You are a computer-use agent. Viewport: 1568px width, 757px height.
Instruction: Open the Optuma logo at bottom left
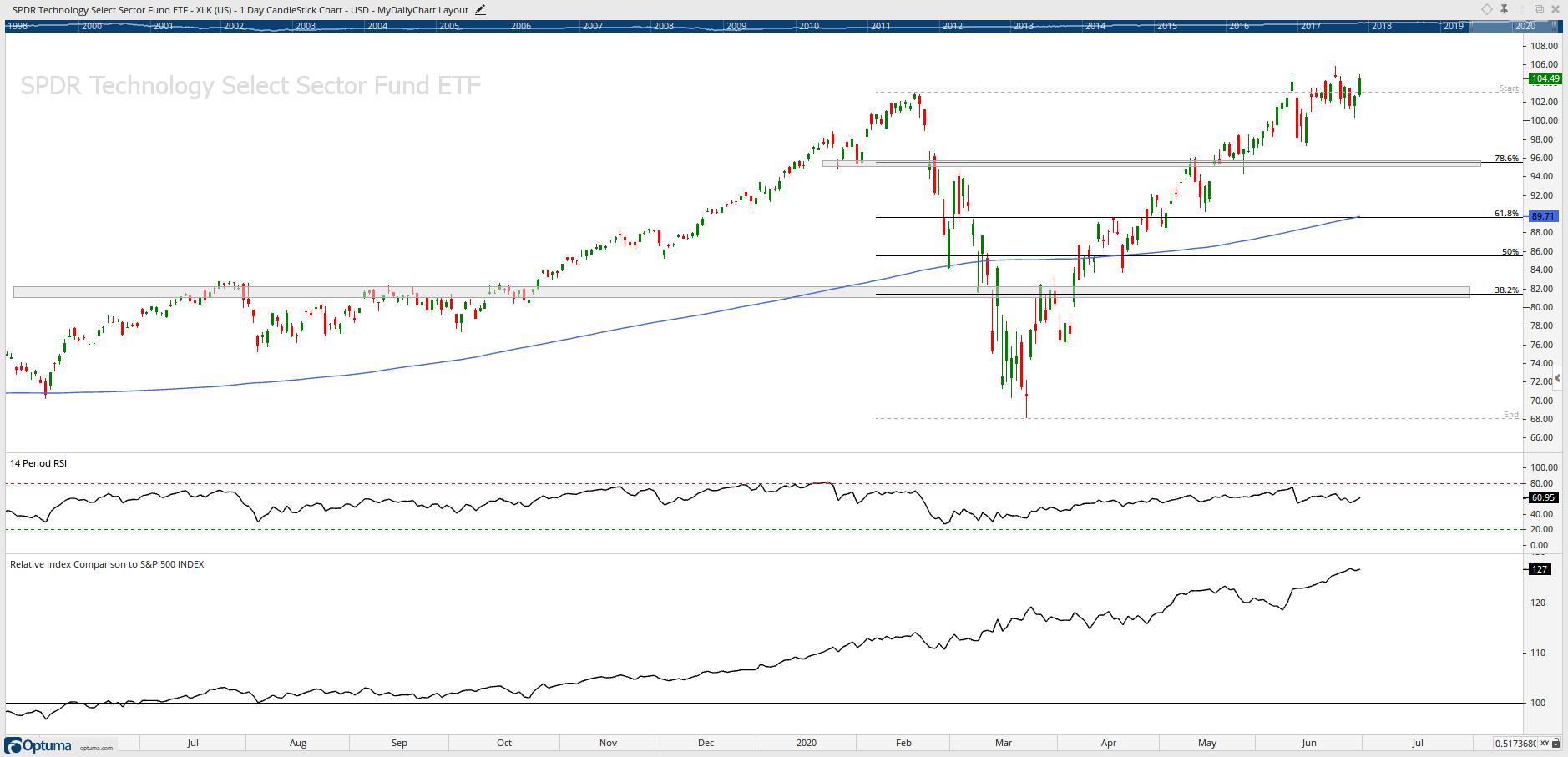coord(38,745)
